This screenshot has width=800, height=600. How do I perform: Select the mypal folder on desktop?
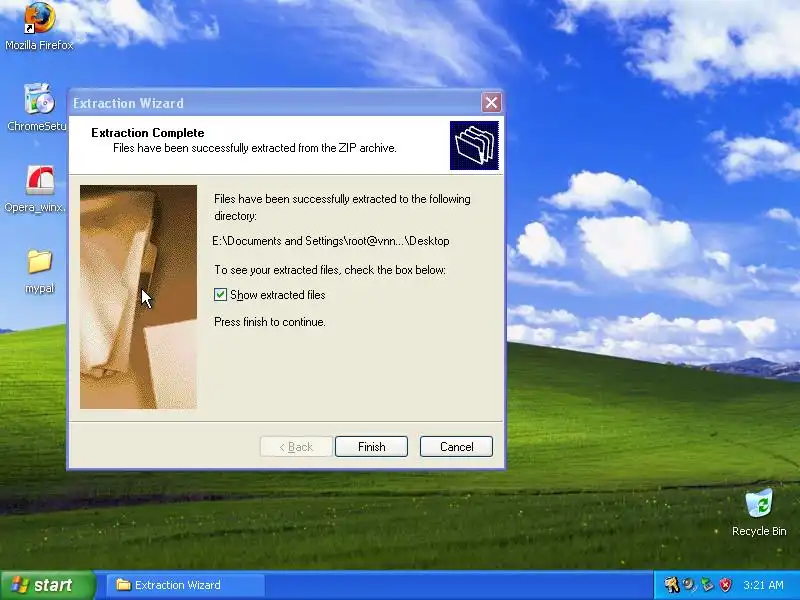click(39, 271)
